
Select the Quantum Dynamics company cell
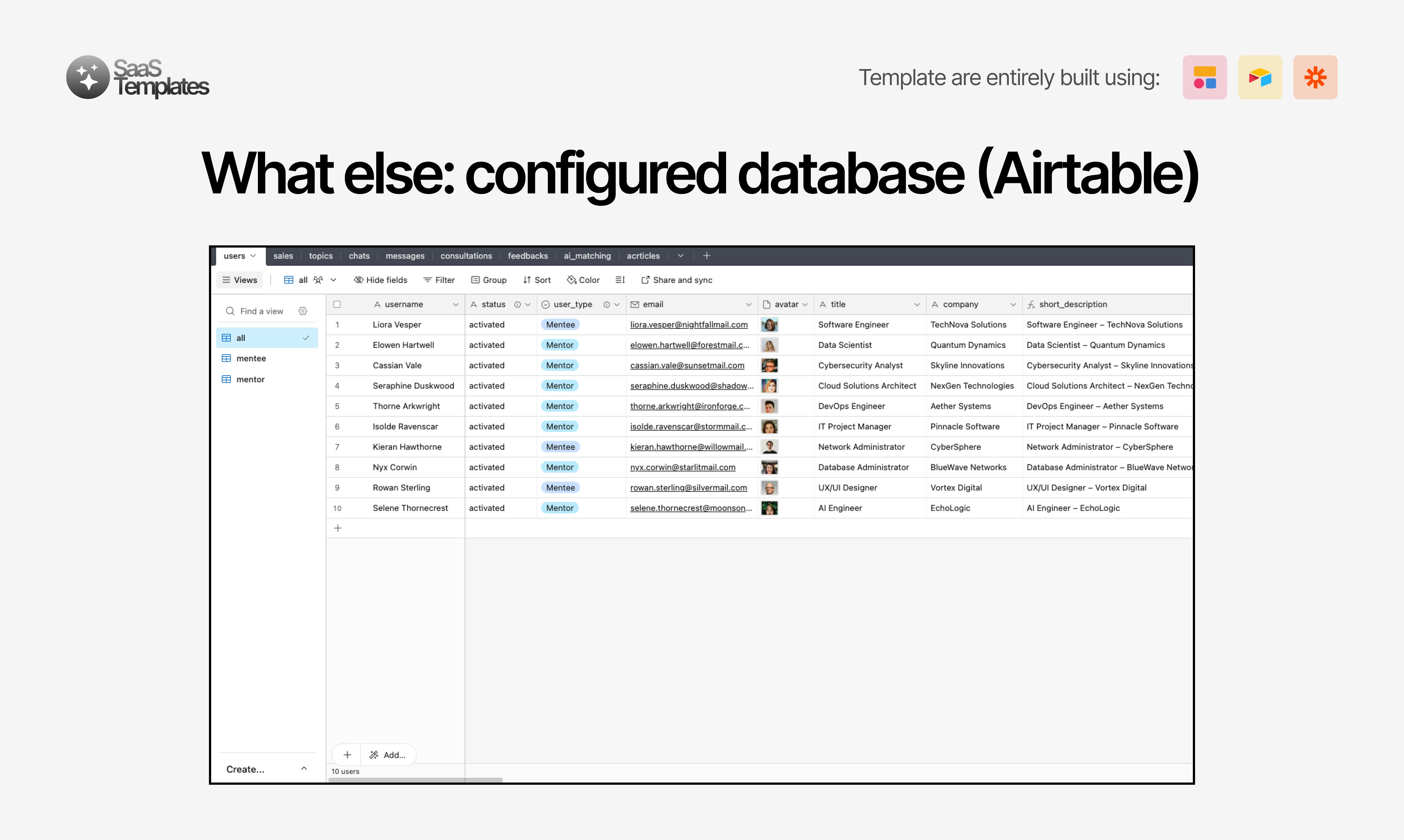(x=974, y=345)
